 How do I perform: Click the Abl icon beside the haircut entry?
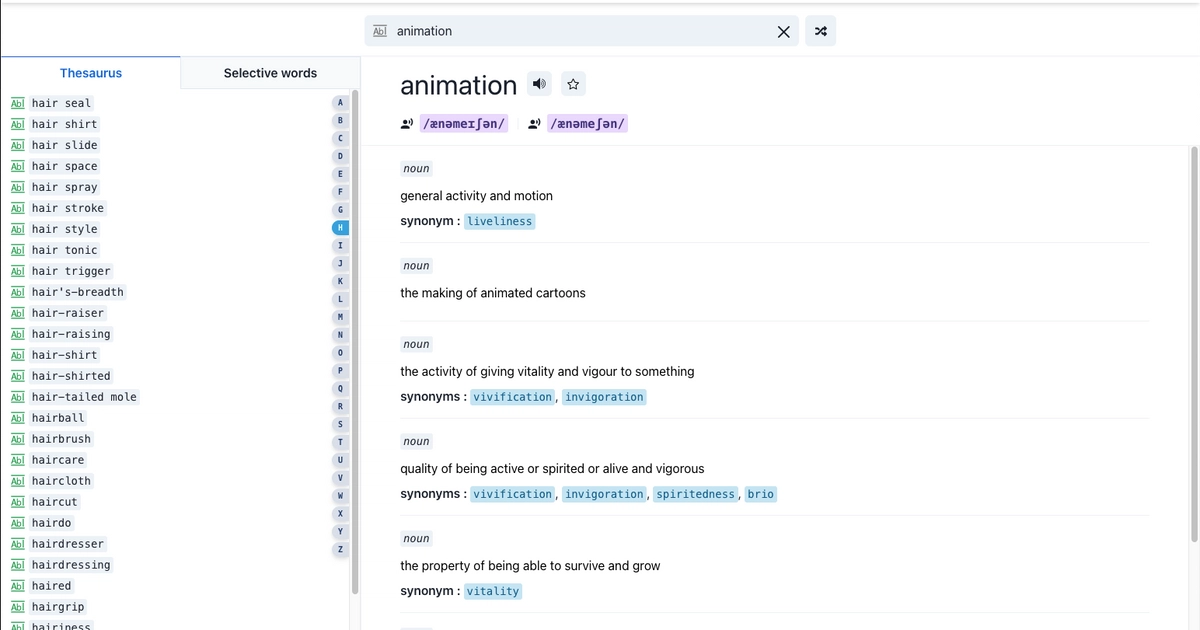pos(17,501)
